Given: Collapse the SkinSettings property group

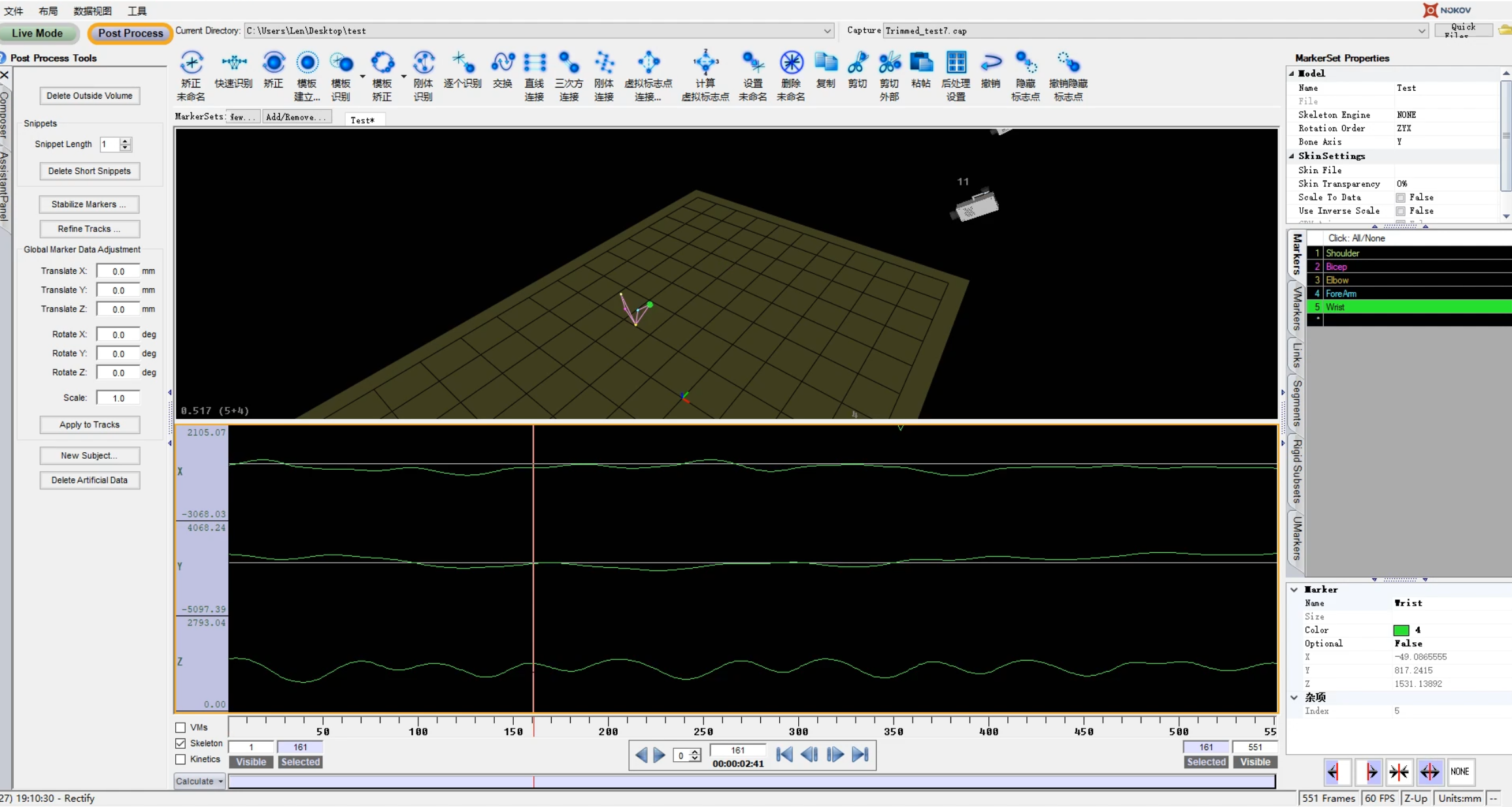Looking at the screenshot, I should 1292,156.
